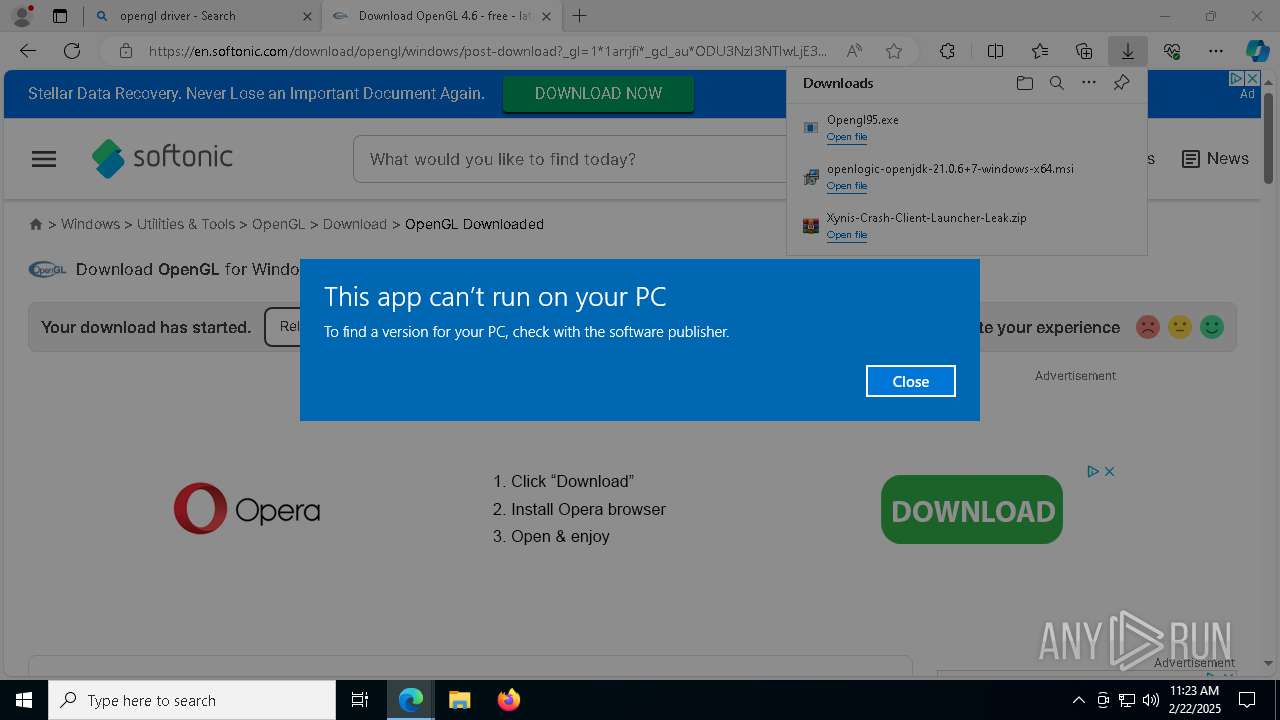Open the Windows breadcrumb link
Image resolution: width=1280 pixels, height=720 pixels.
coord(90,224)
